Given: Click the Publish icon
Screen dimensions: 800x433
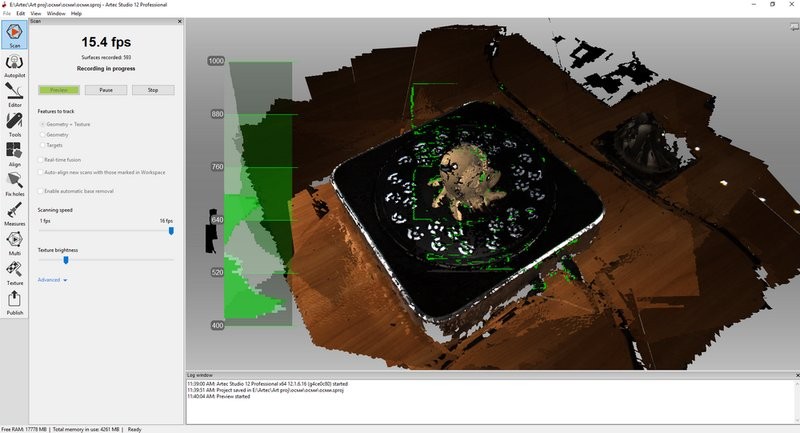Looking at the screenshot, I should coord(14,302).
